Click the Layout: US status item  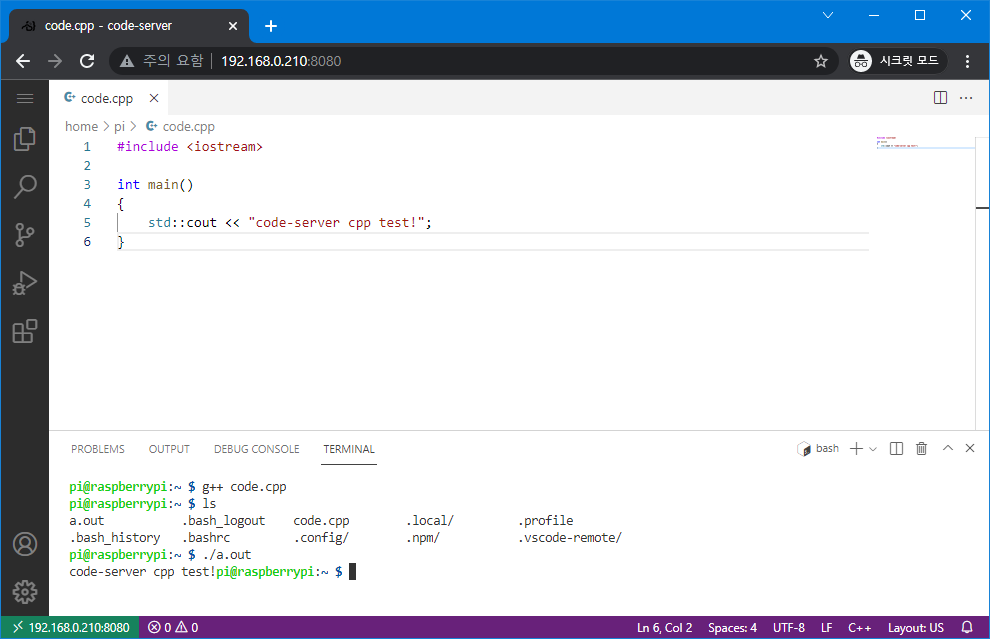click(915, 628)
